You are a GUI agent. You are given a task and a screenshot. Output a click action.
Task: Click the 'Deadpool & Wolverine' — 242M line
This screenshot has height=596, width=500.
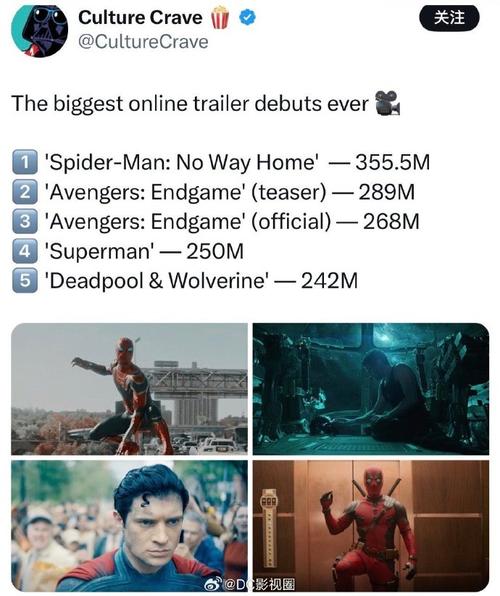click(x=202, y=281)
